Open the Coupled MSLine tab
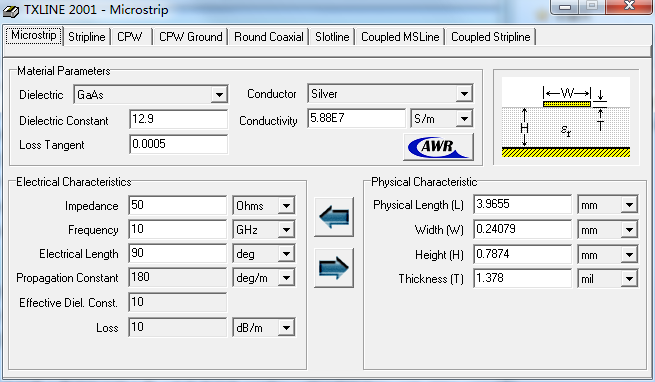Viewport: 655px width, 382px height. click(400, 37)
